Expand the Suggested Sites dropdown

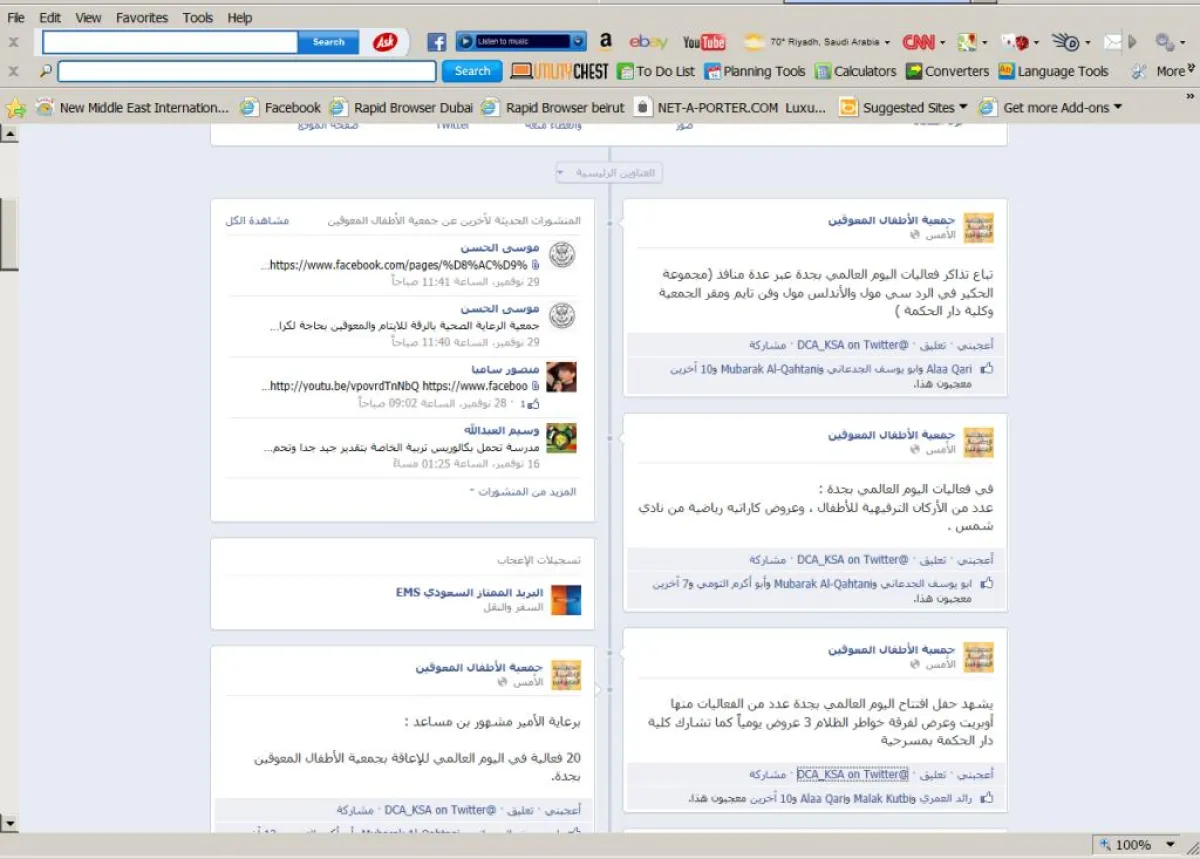tap(963, 107)
